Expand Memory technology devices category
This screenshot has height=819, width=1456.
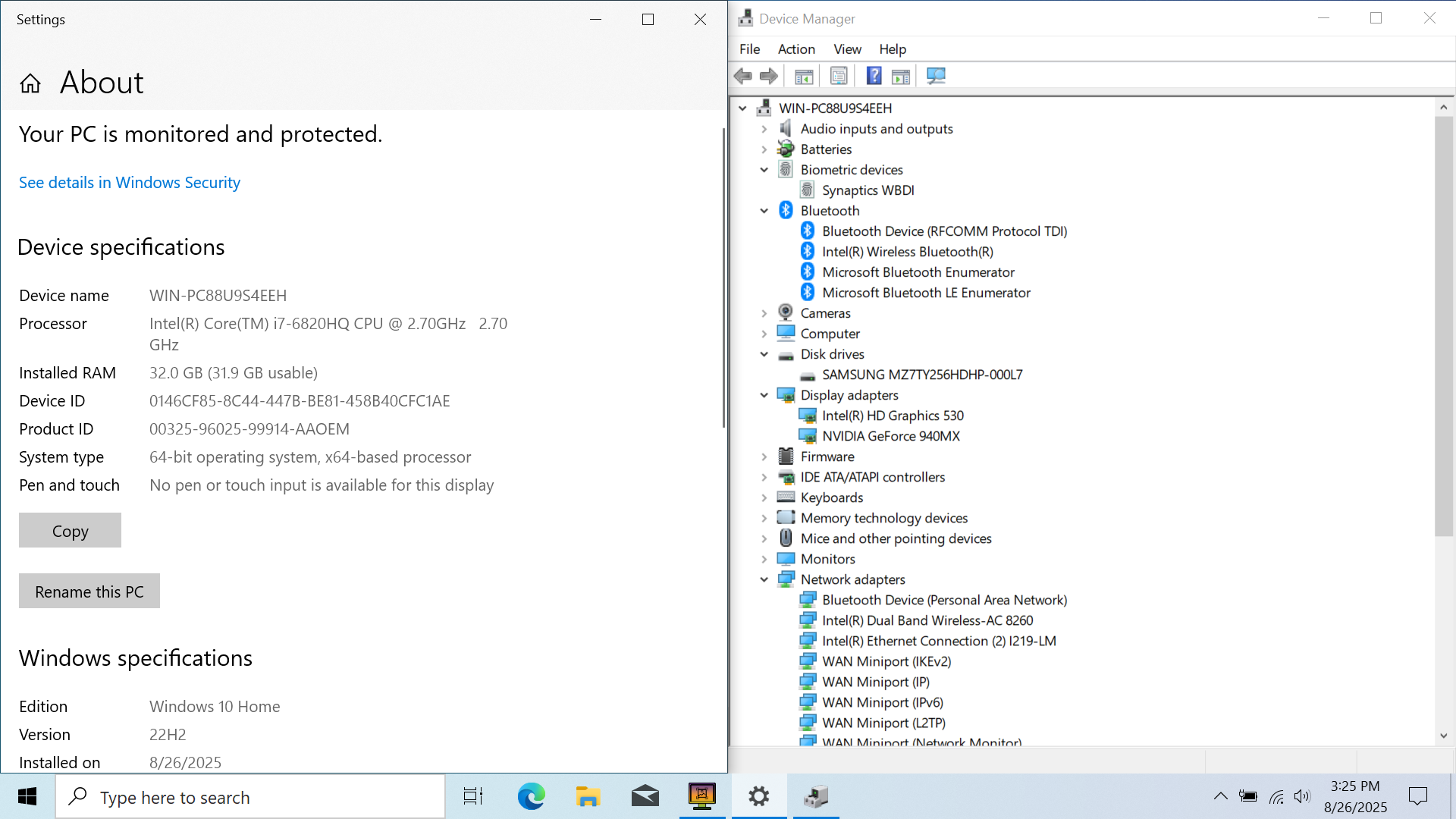764,518
